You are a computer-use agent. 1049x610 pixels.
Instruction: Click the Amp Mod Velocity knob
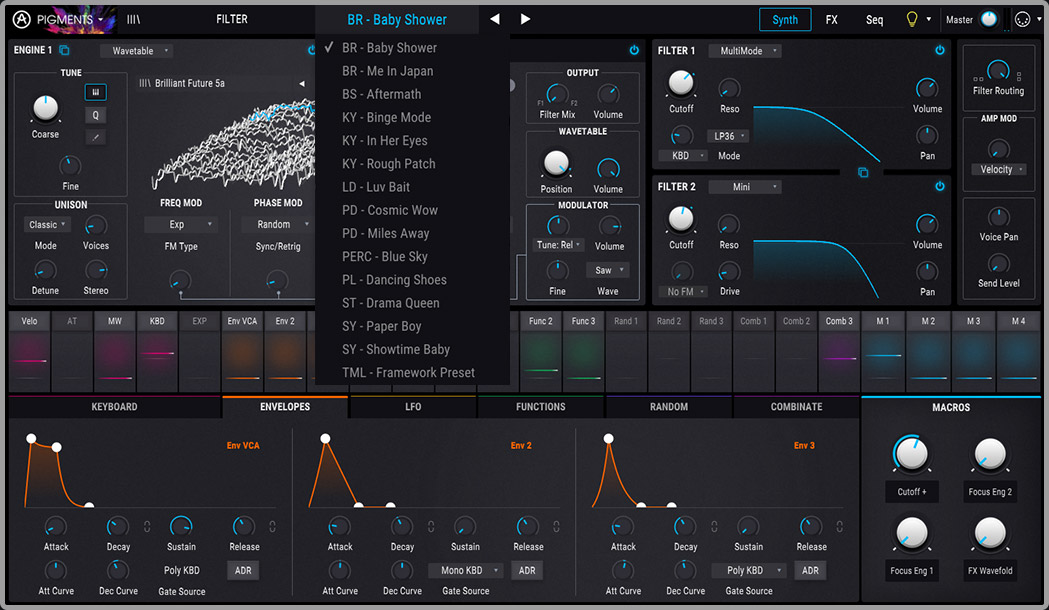[x=998, y=148]
